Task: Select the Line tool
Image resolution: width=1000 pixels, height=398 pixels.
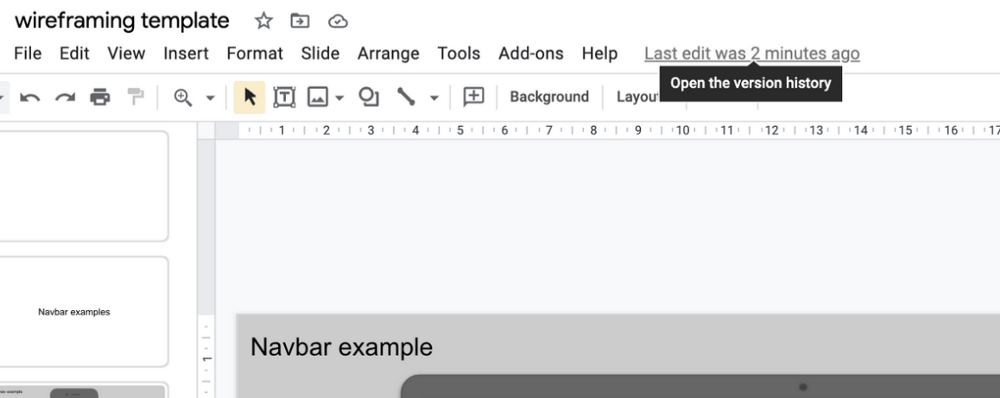Action: point(406,97)
